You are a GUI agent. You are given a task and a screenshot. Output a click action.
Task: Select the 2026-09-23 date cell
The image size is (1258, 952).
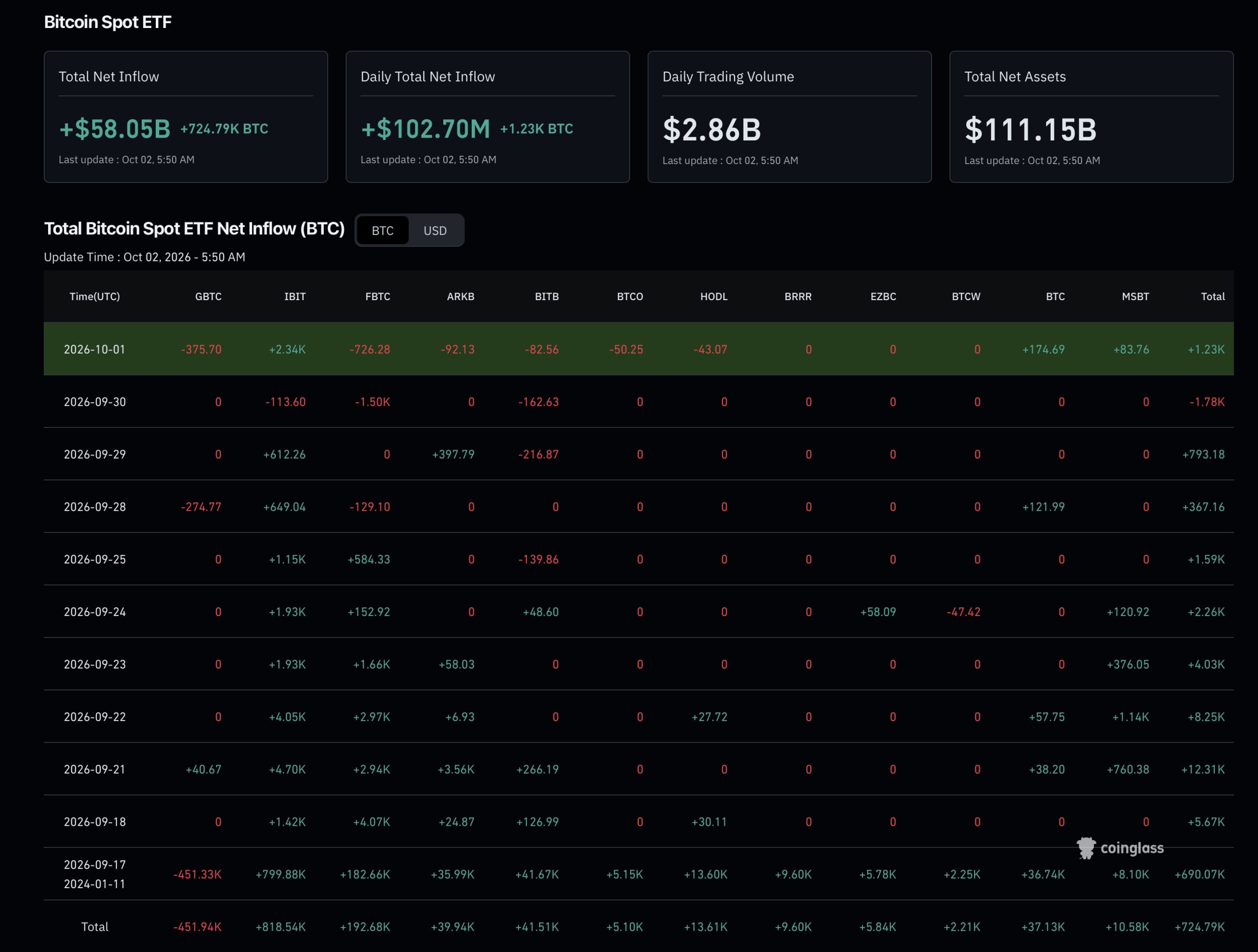94,664
